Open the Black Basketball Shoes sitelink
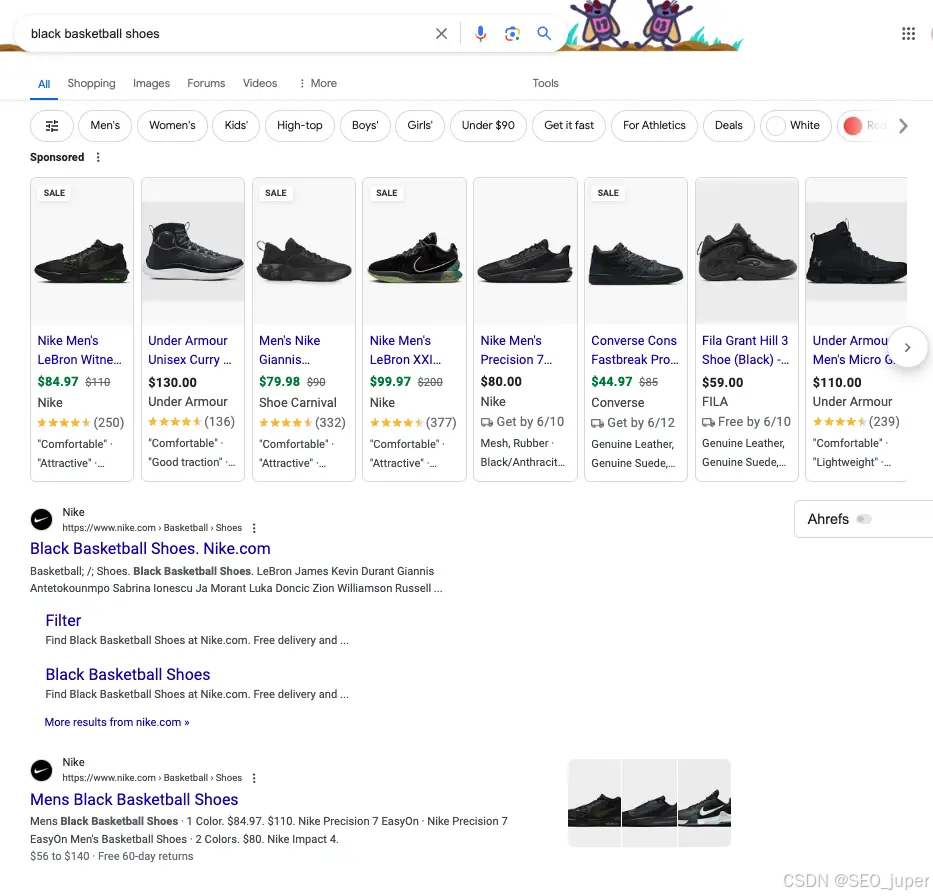933x896 pixels. tap(128, 675)
